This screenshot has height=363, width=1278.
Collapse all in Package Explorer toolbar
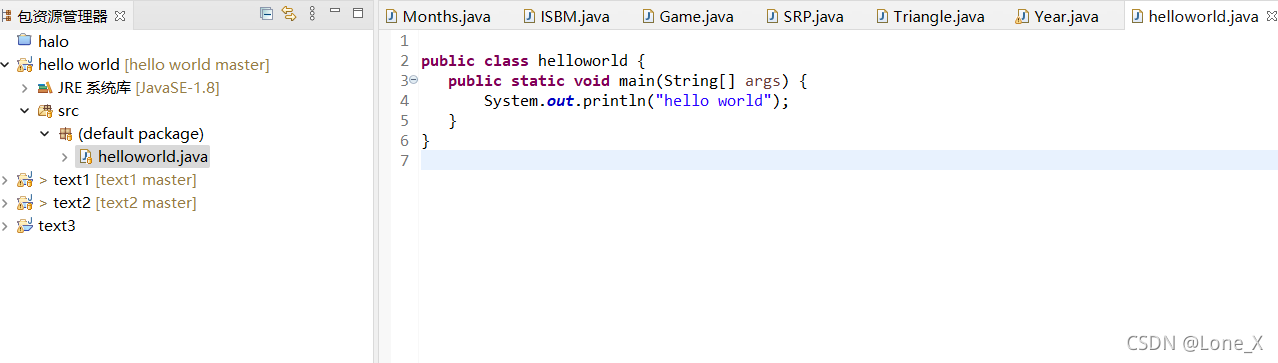(266, 13)
